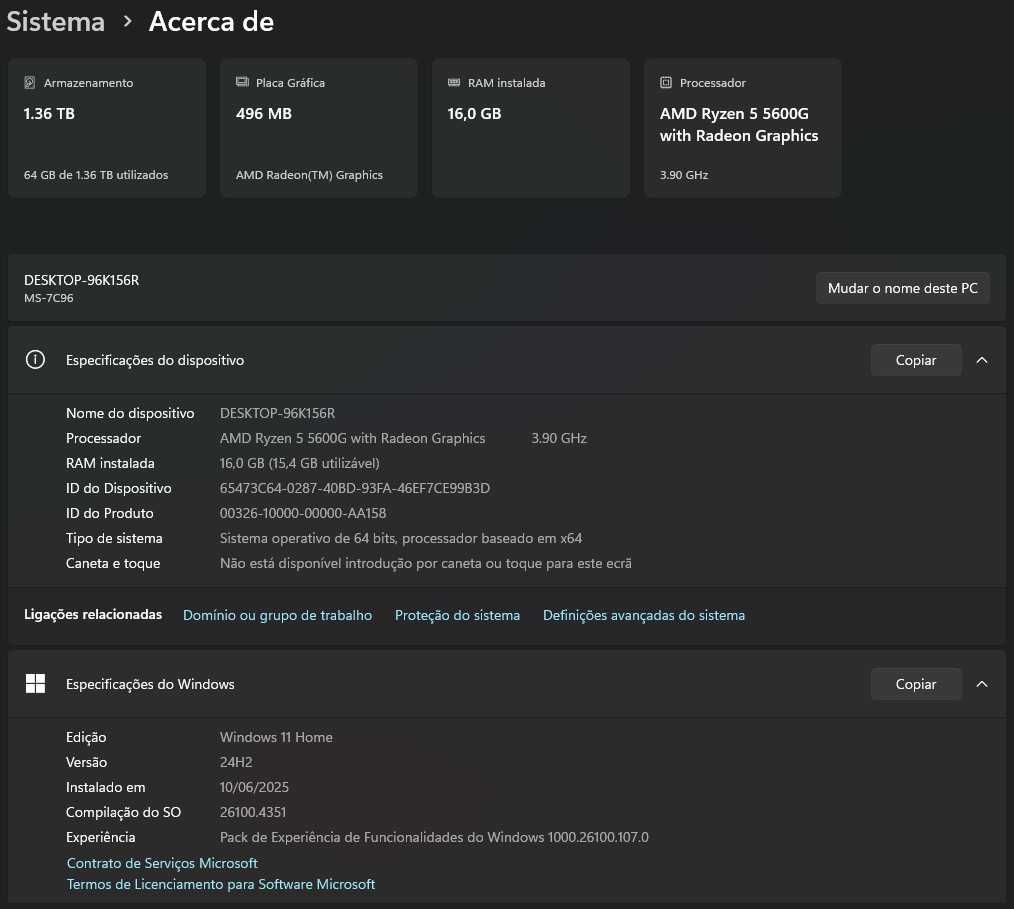
Task: Click the Ligações relacionadas label
Action: pos(93,615)
